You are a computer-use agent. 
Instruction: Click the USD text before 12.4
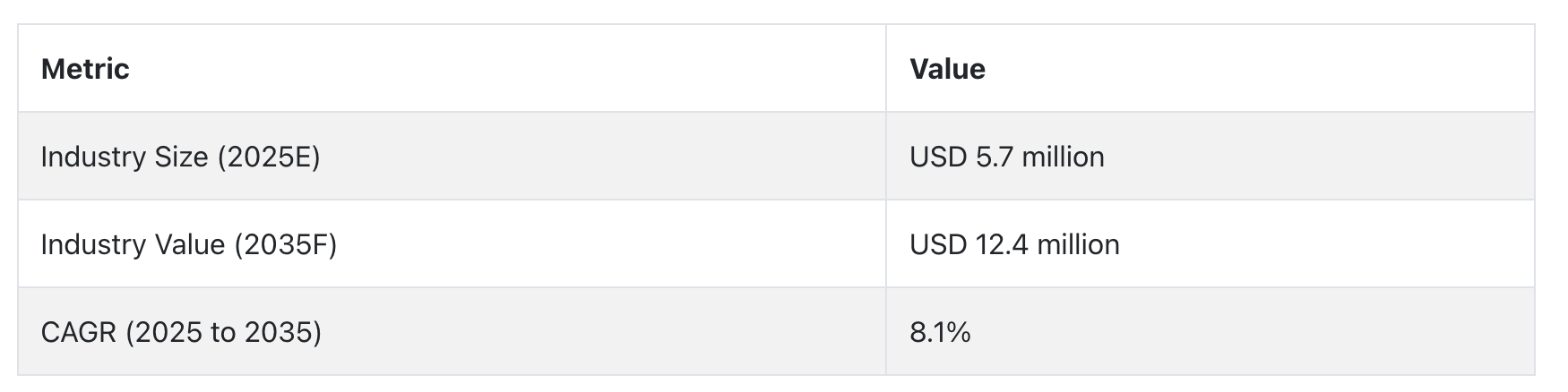click(938, 245)
